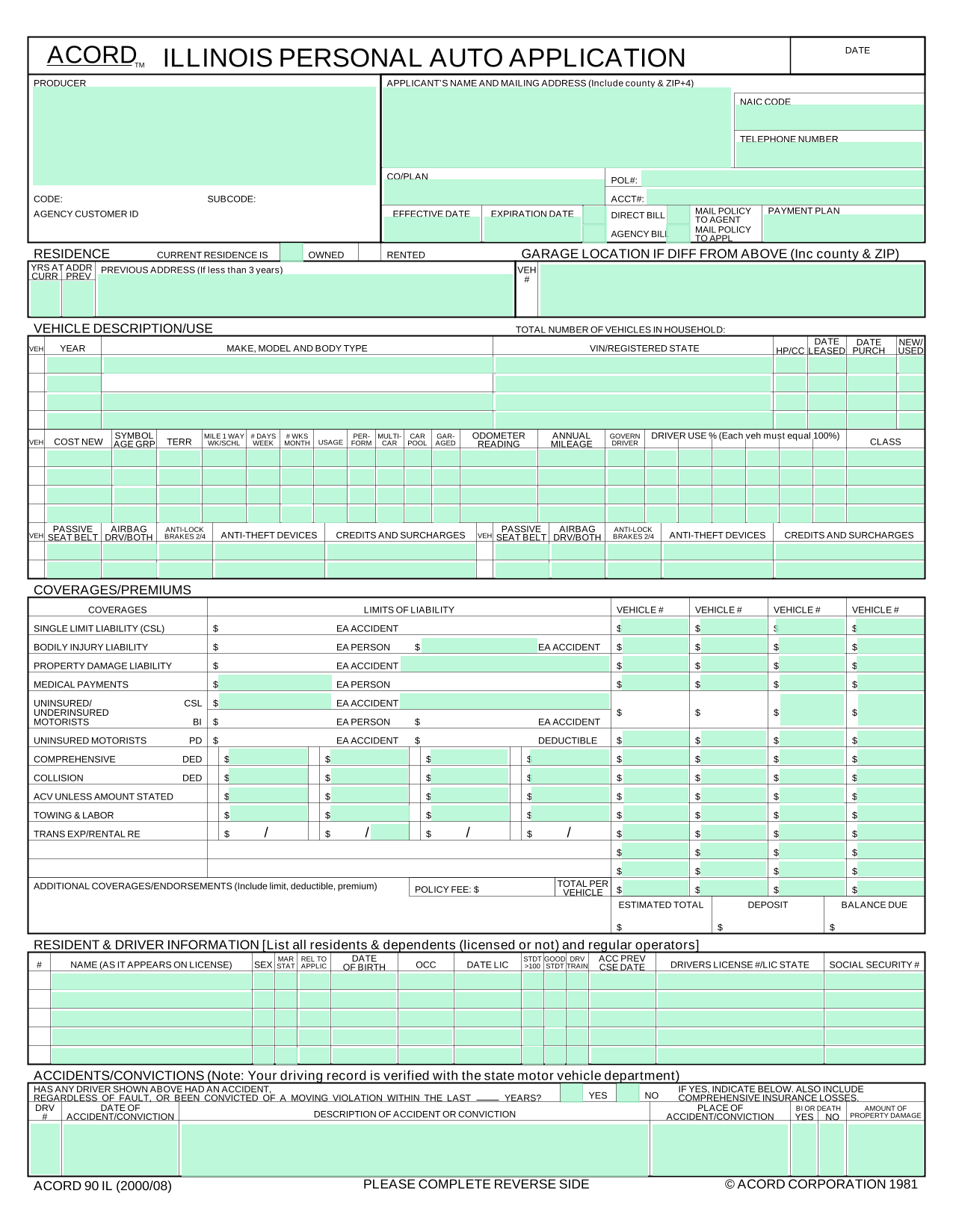Click Description of Accident or Conviction field
953x1232 pixels.
coord(415,1149)
